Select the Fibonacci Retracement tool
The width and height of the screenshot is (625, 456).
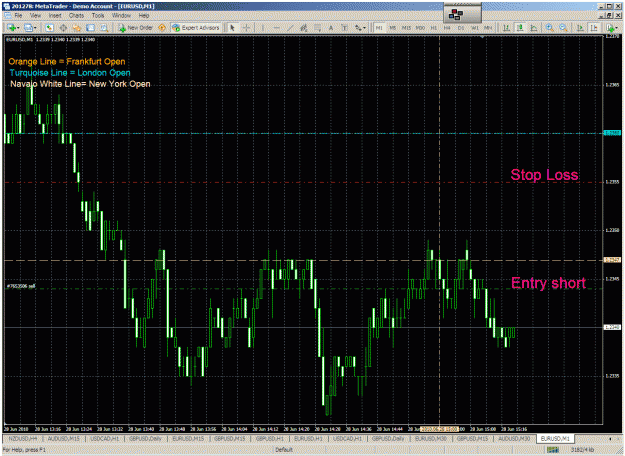[x=318, y=28]
